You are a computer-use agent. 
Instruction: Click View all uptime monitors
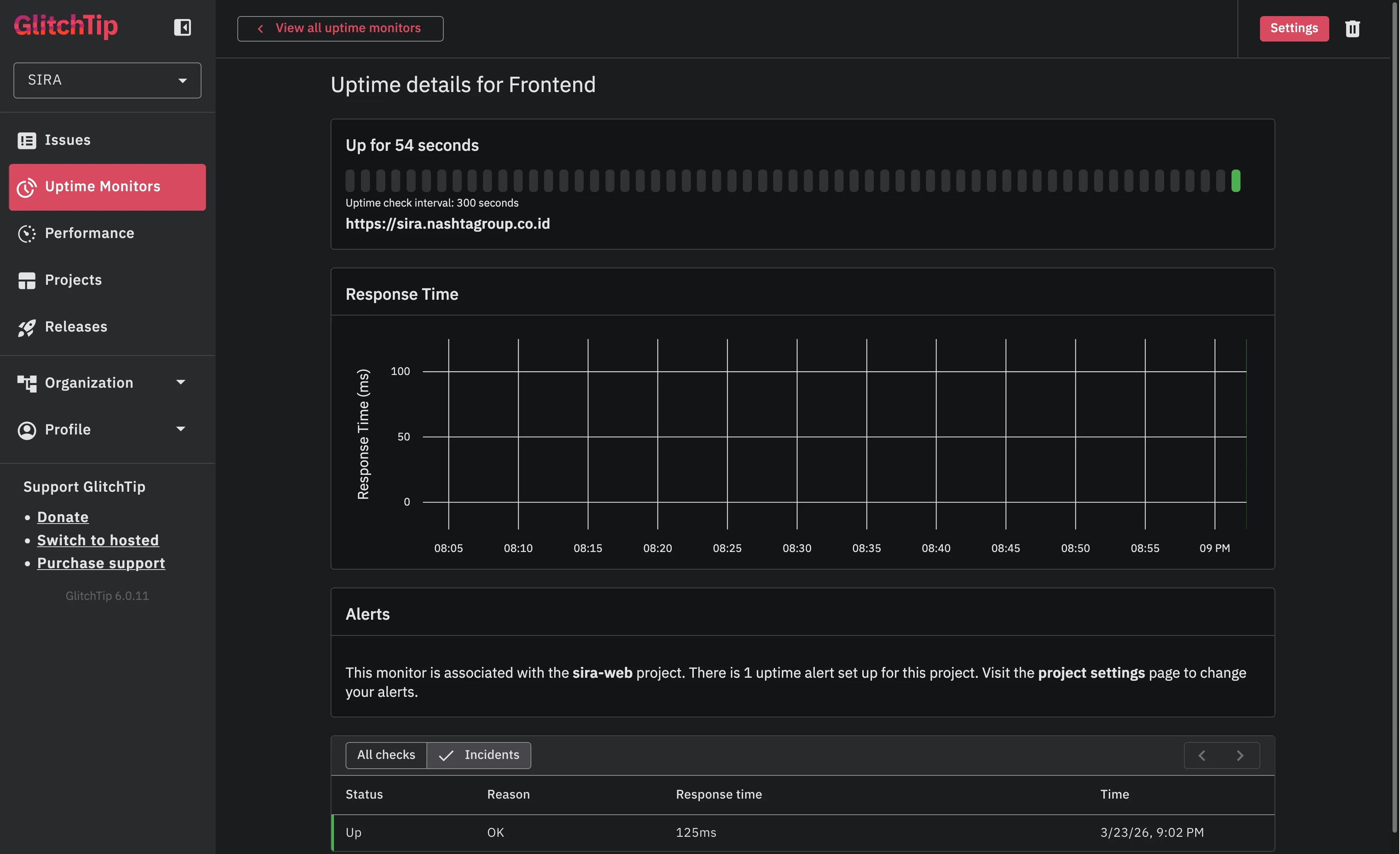340,28
